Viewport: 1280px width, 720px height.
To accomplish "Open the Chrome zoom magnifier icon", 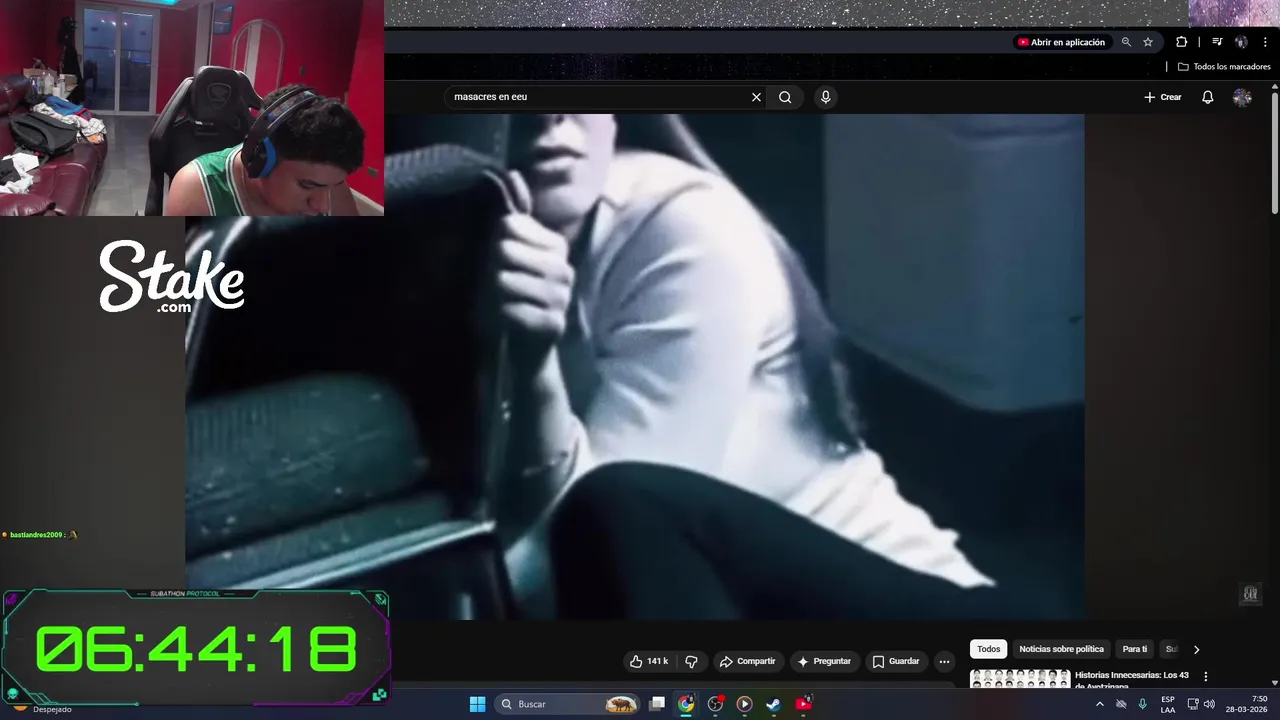I will coord(1126,42).
